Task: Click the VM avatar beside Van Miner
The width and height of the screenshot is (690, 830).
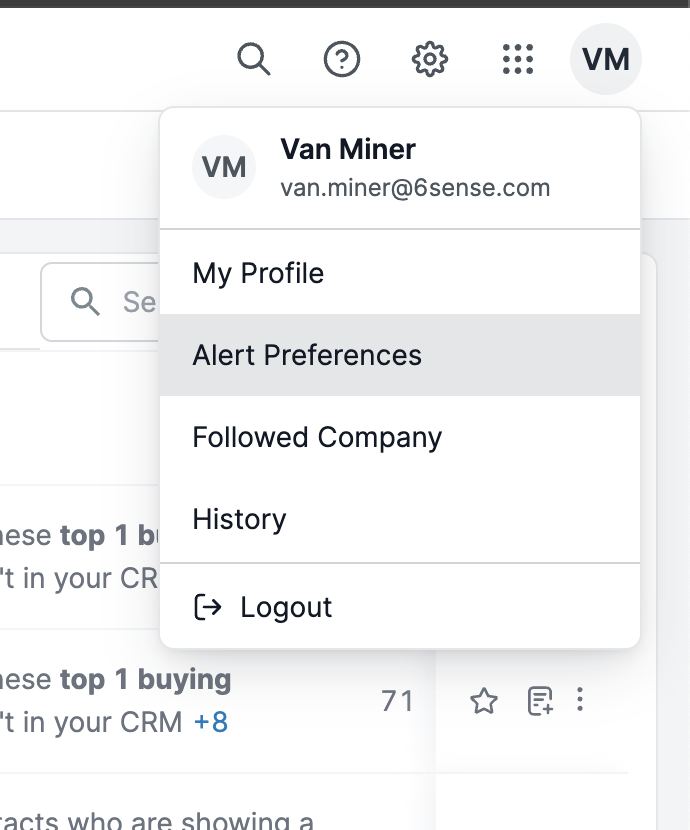Action: point(224,167)
